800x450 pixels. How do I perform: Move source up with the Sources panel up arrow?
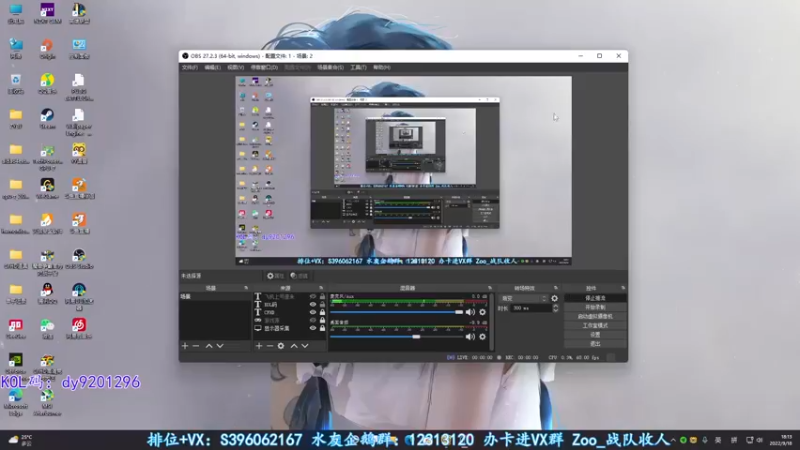294,346
